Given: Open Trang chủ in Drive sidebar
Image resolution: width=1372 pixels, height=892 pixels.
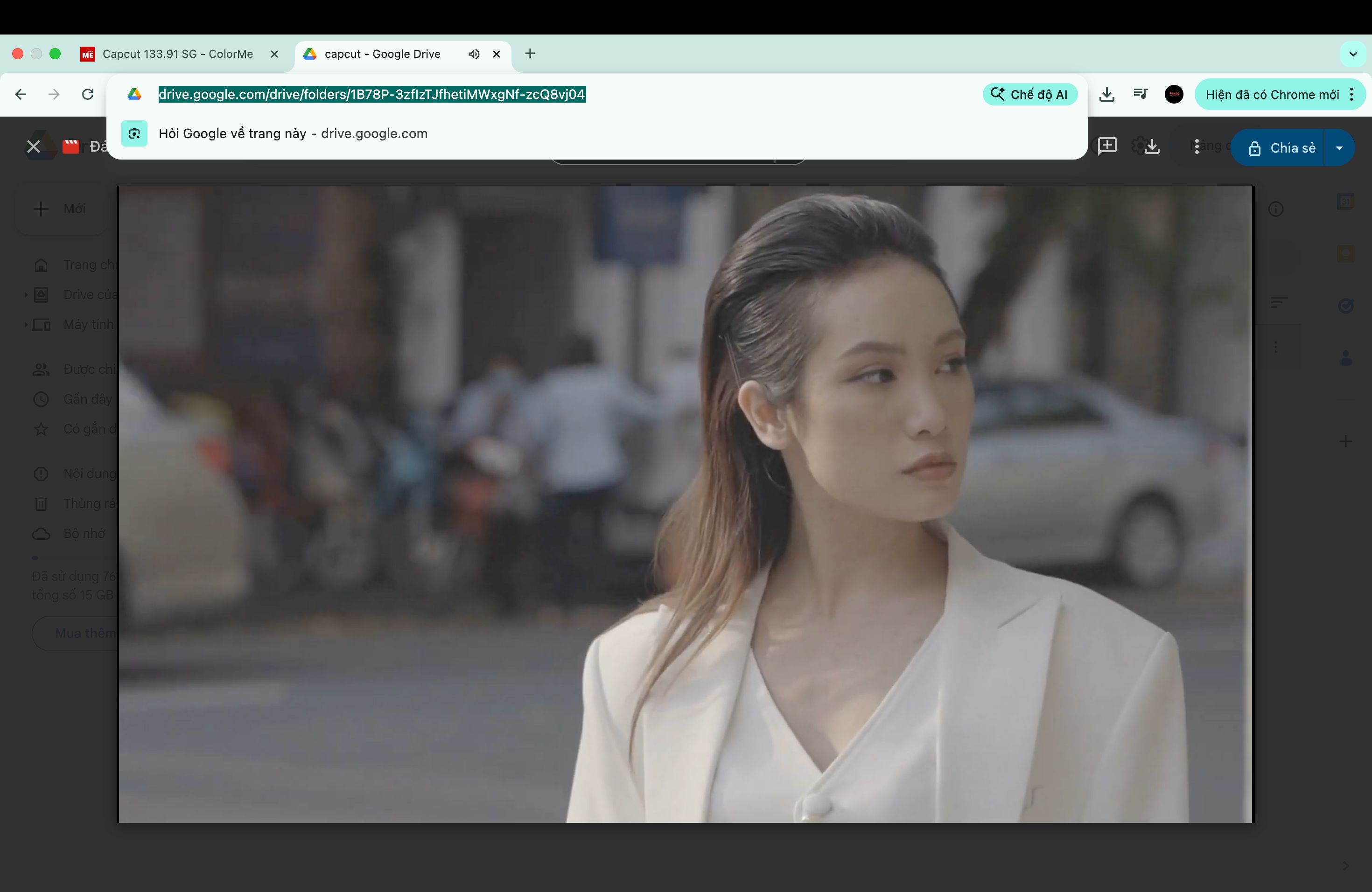Looking at the screenshot, I should click(x=75, y=265).
